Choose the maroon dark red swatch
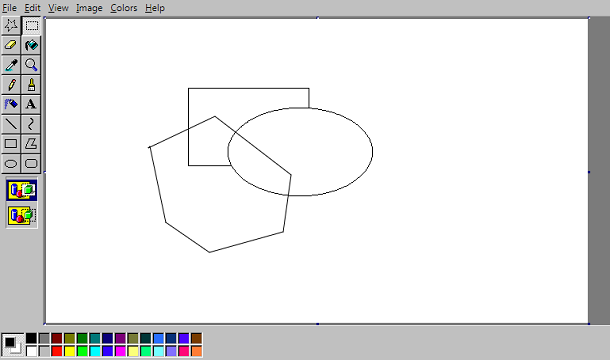 point(57,338)
